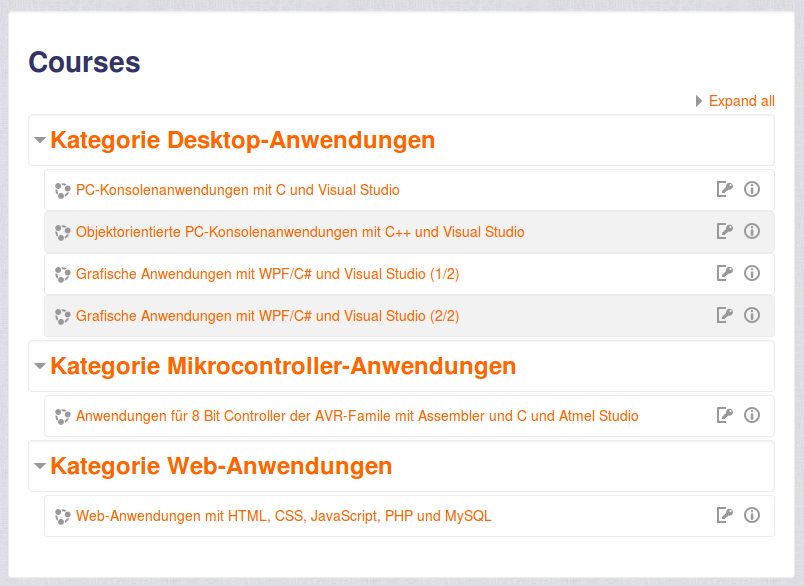Click enrolment icon for Grafische Anwendungen (1/2)

point(725,273)
